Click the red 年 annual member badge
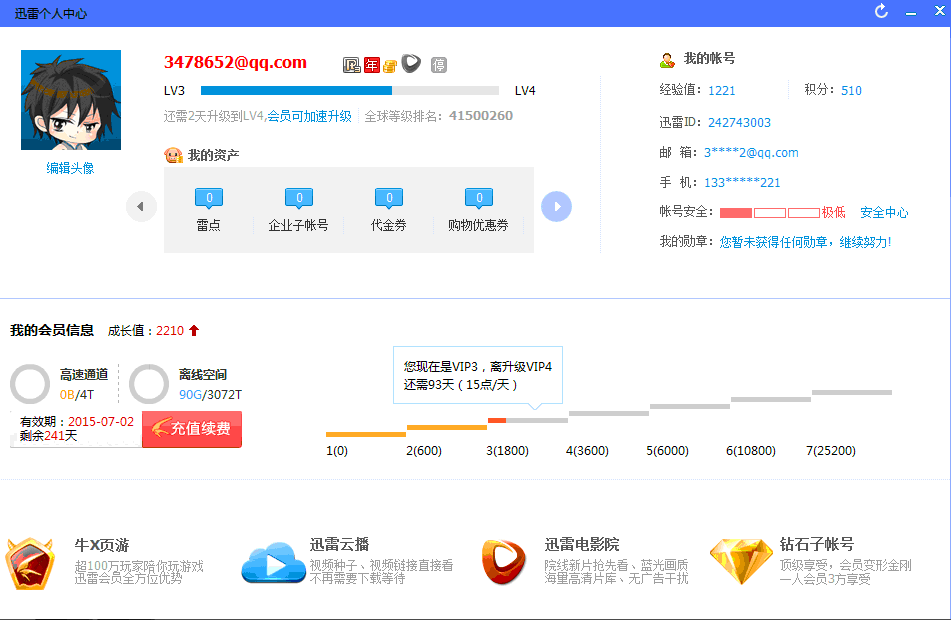 tap(372, 65)
